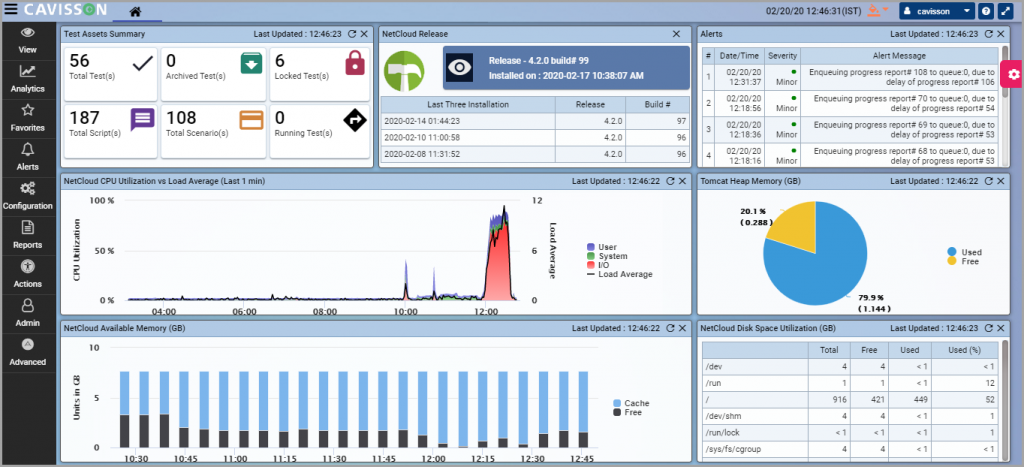Screen dimensions: 1024x467
Task: Close the CPU Utilization vs Load Average panel
Action: (682, 181)
